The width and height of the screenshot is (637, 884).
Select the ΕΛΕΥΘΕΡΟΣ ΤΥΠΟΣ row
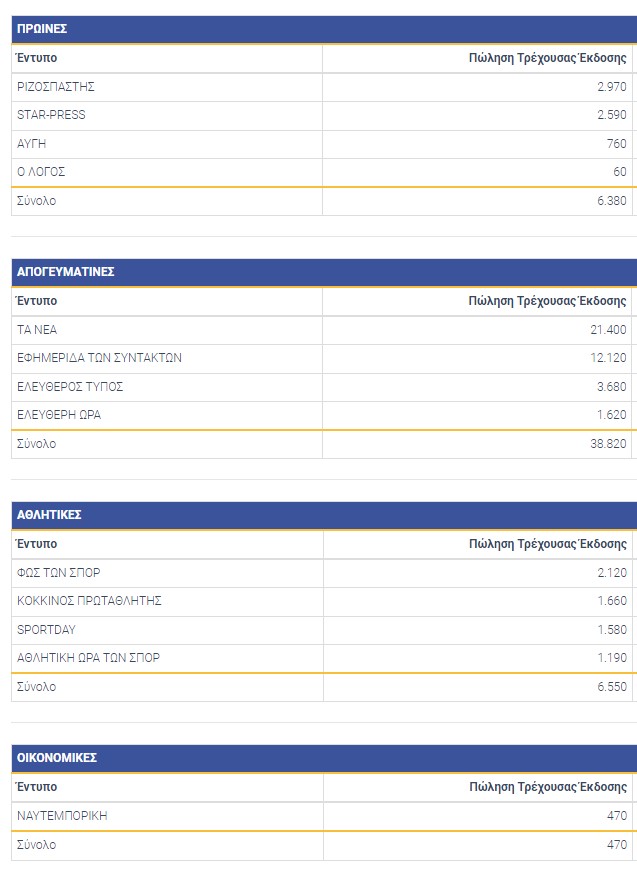pos(70,387)
